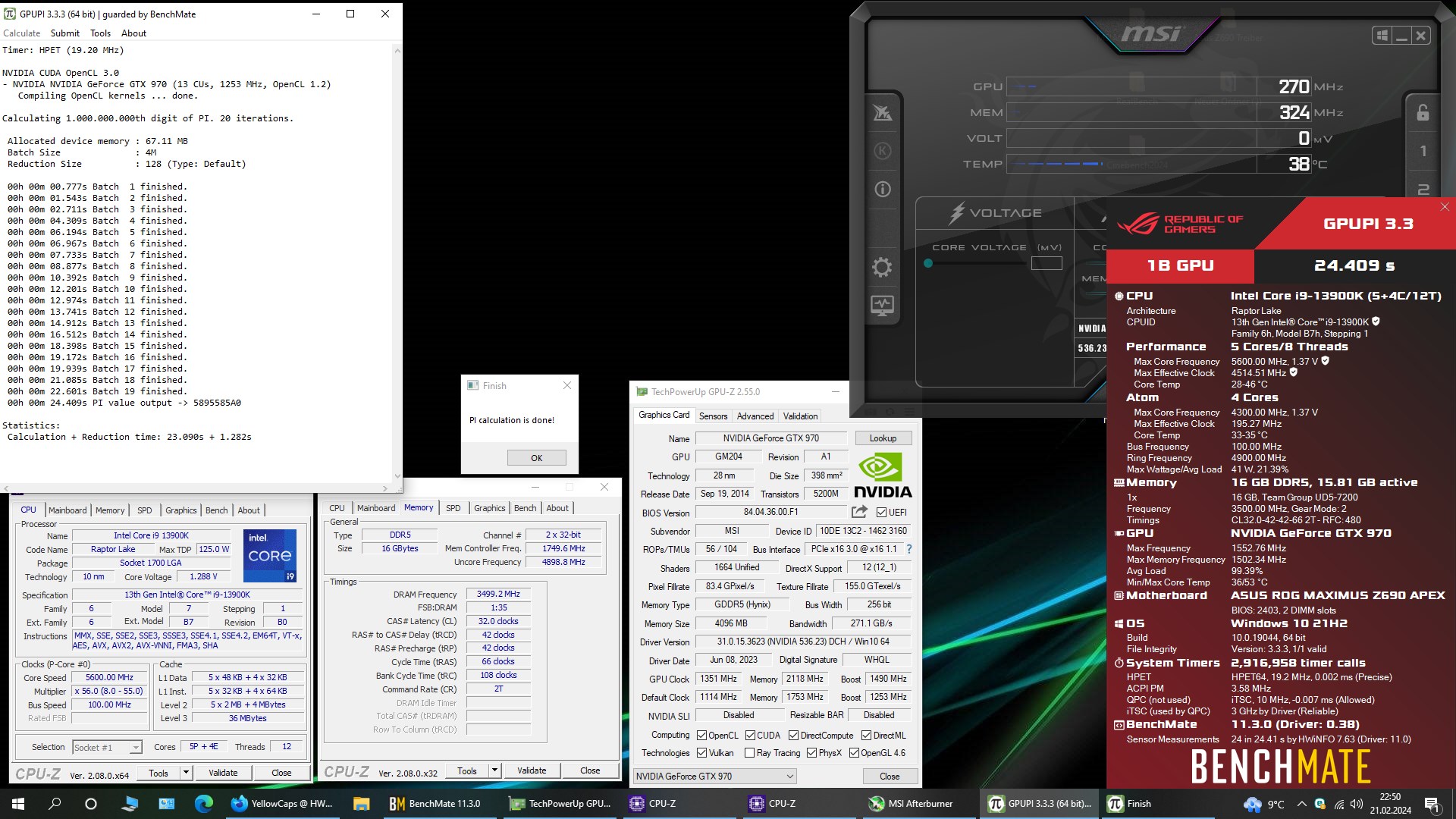Switch to Sensors tab in GPU-Z
The height and width of the screenshot is (819, 1456).
(713, 416)
